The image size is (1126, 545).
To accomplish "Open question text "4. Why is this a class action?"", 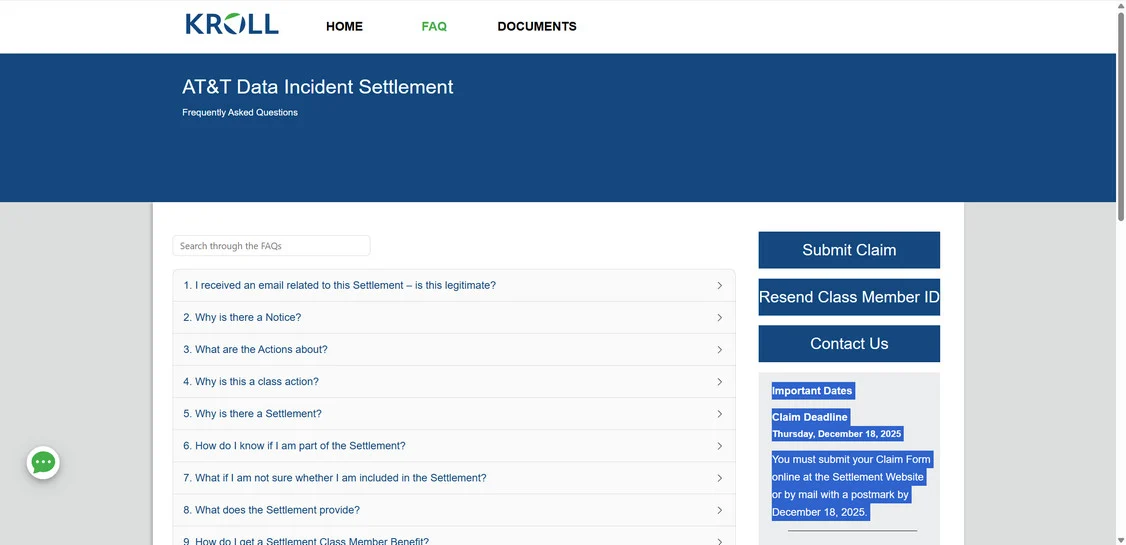I will 251,381.
